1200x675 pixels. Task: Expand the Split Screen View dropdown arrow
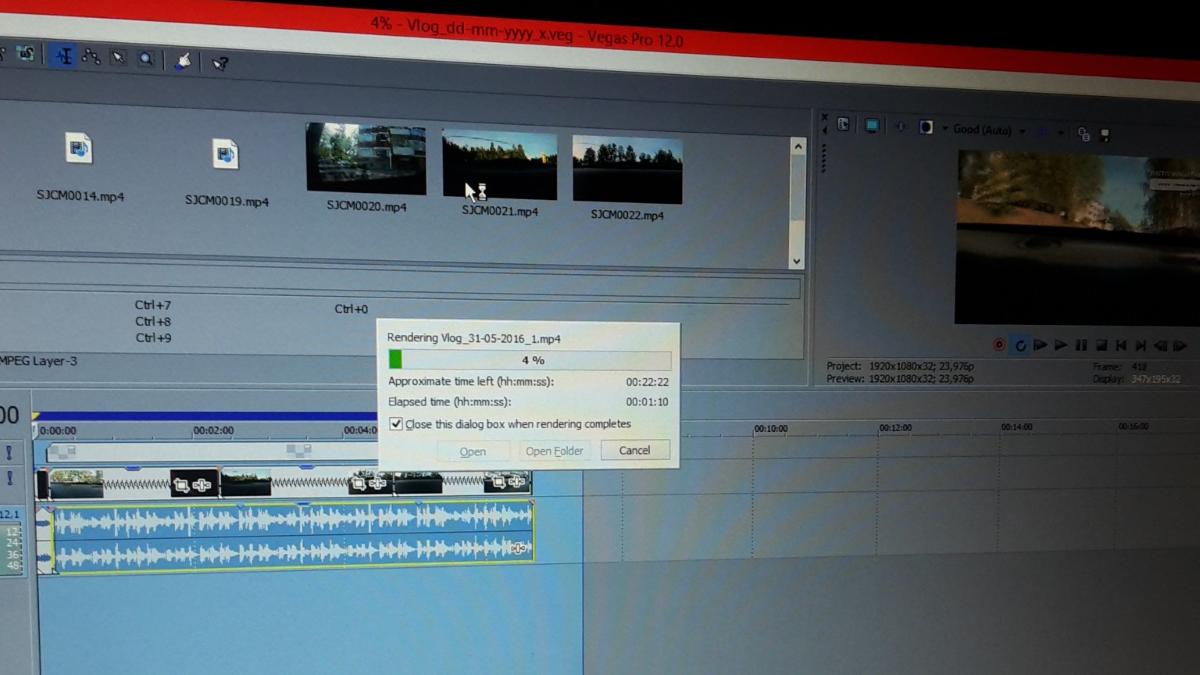click(x=942, y=129)
